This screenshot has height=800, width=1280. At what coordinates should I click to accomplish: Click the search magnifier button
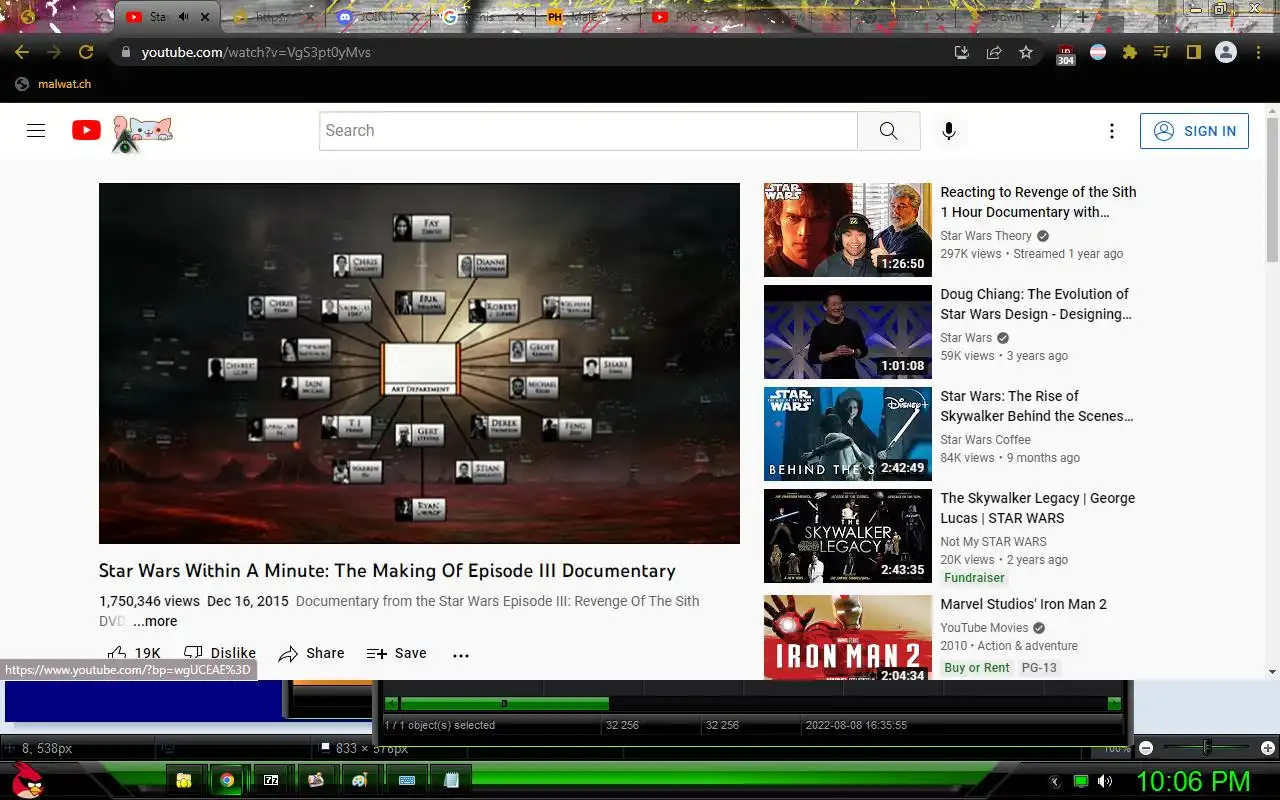click(888, 131)
